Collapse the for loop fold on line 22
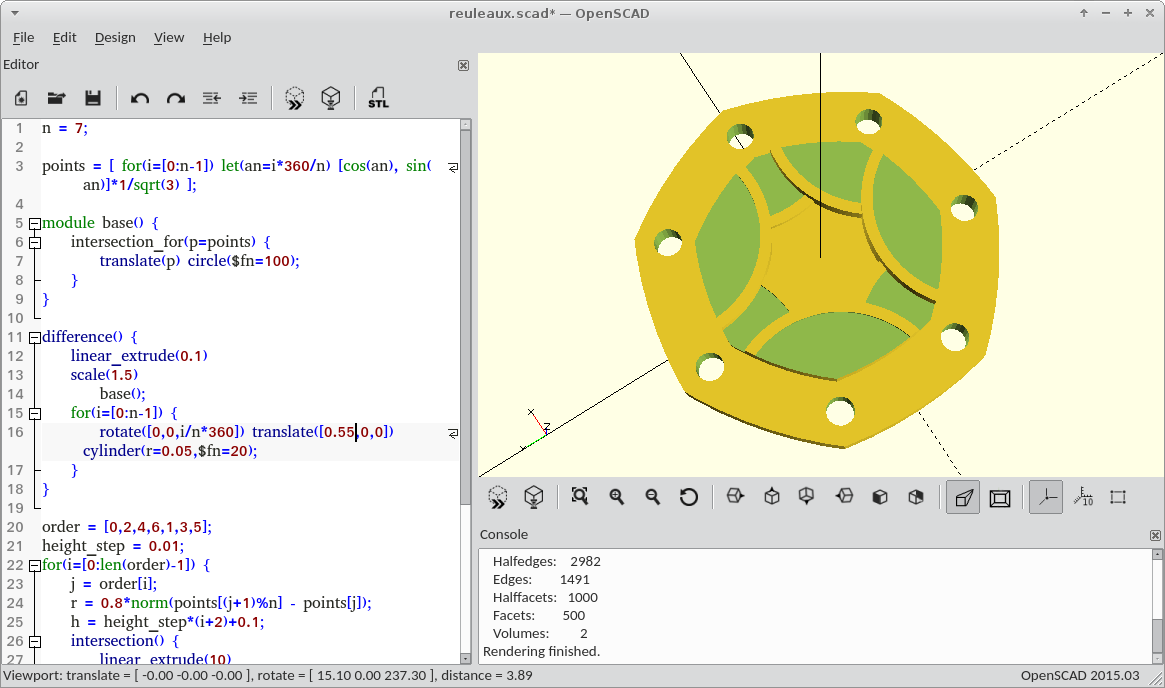Viewport: 1165px width, 688px height. click(35, 565)
